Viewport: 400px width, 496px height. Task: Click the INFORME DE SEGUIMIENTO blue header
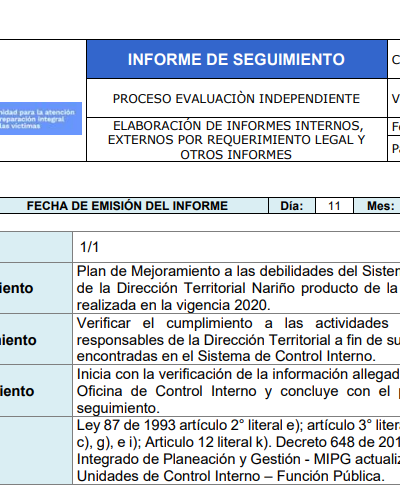[x=237, y=59]
